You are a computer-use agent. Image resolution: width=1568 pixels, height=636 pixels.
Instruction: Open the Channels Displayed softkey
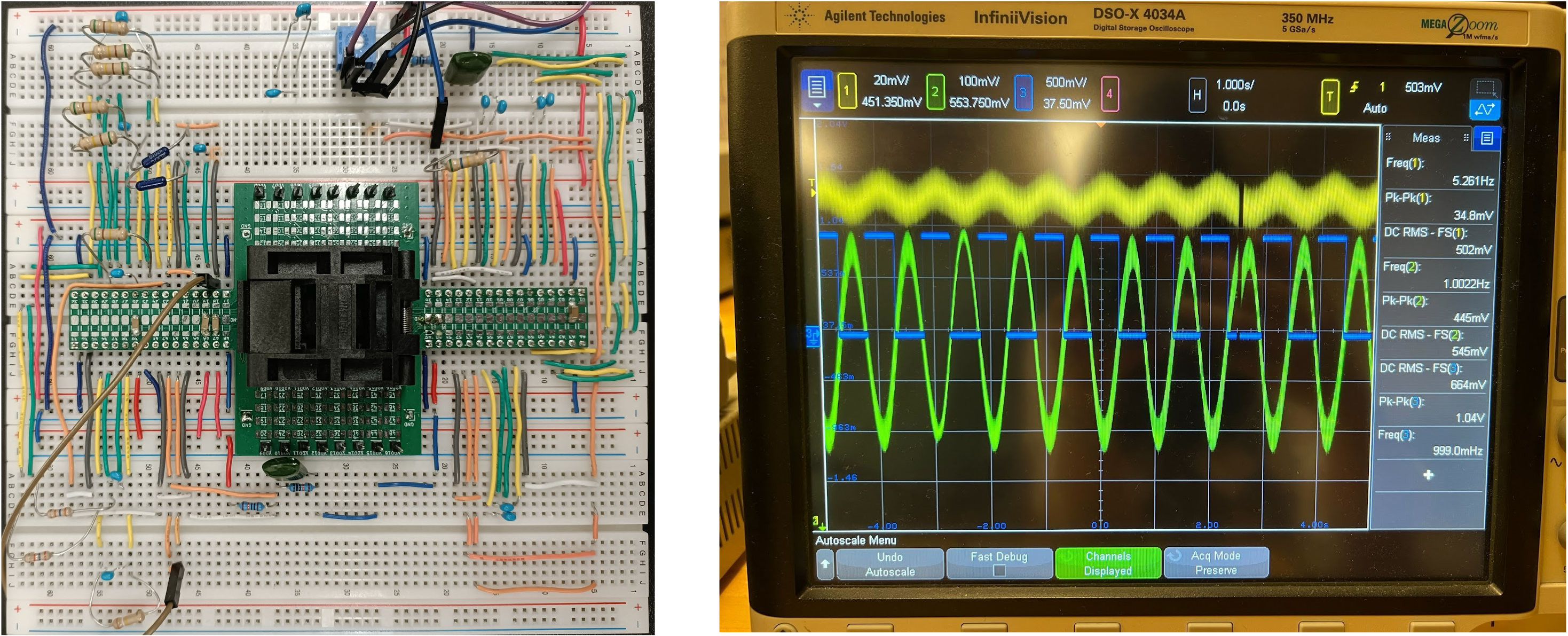[x=1108, y=563]
